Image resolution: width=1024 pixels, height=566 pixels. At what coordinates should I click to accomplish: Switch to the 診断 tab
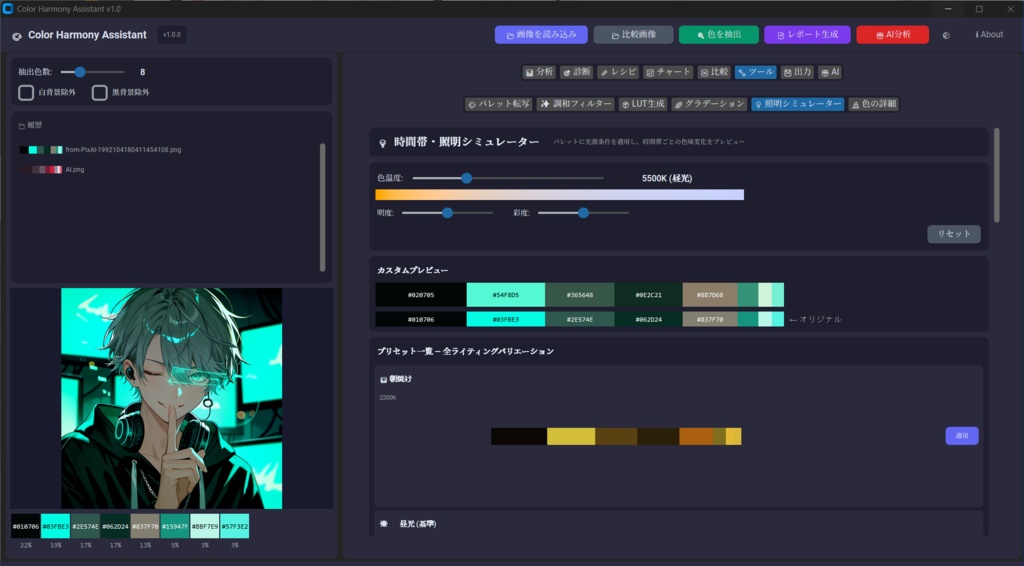click(x=577, y=72)
